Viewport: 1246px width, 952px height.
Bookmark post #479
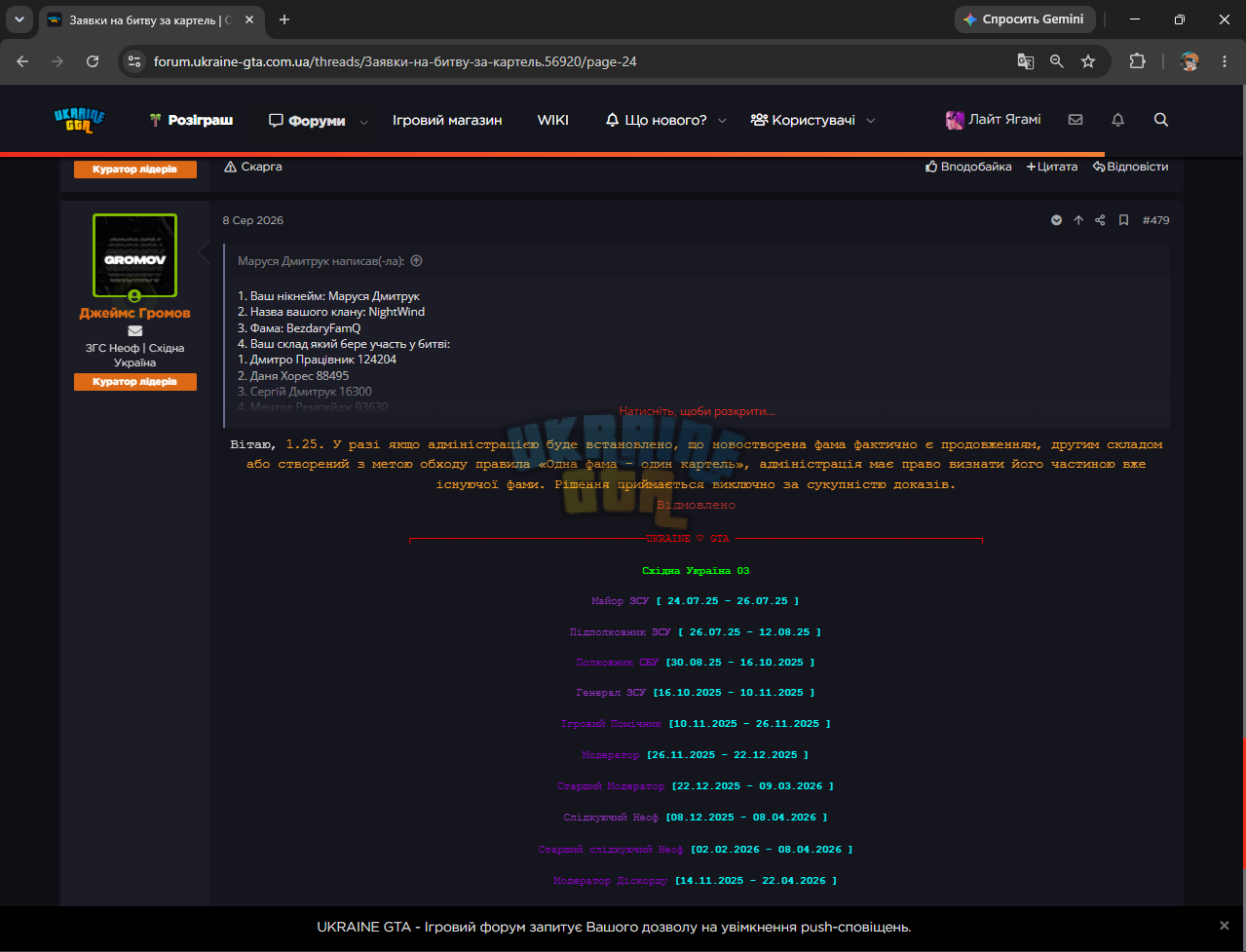(x=1123, y=220)
